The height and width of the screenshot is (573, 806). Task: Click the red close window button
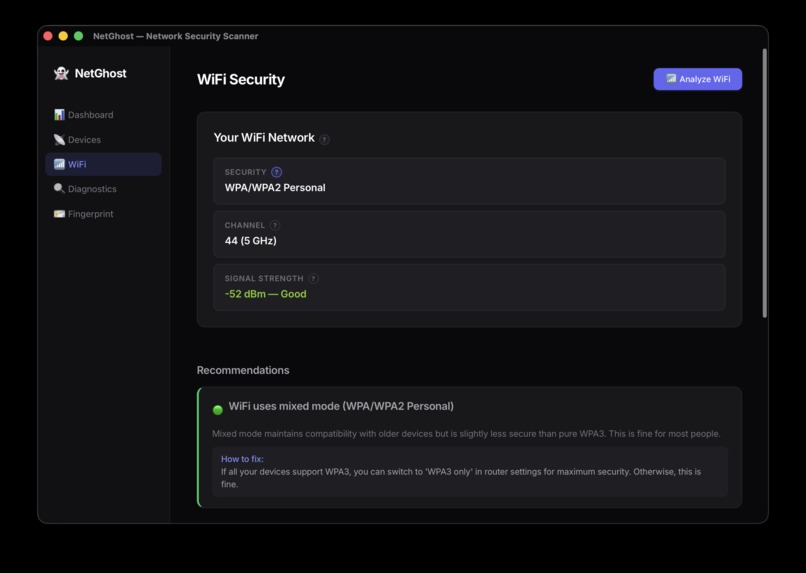(x=48, y=36)
